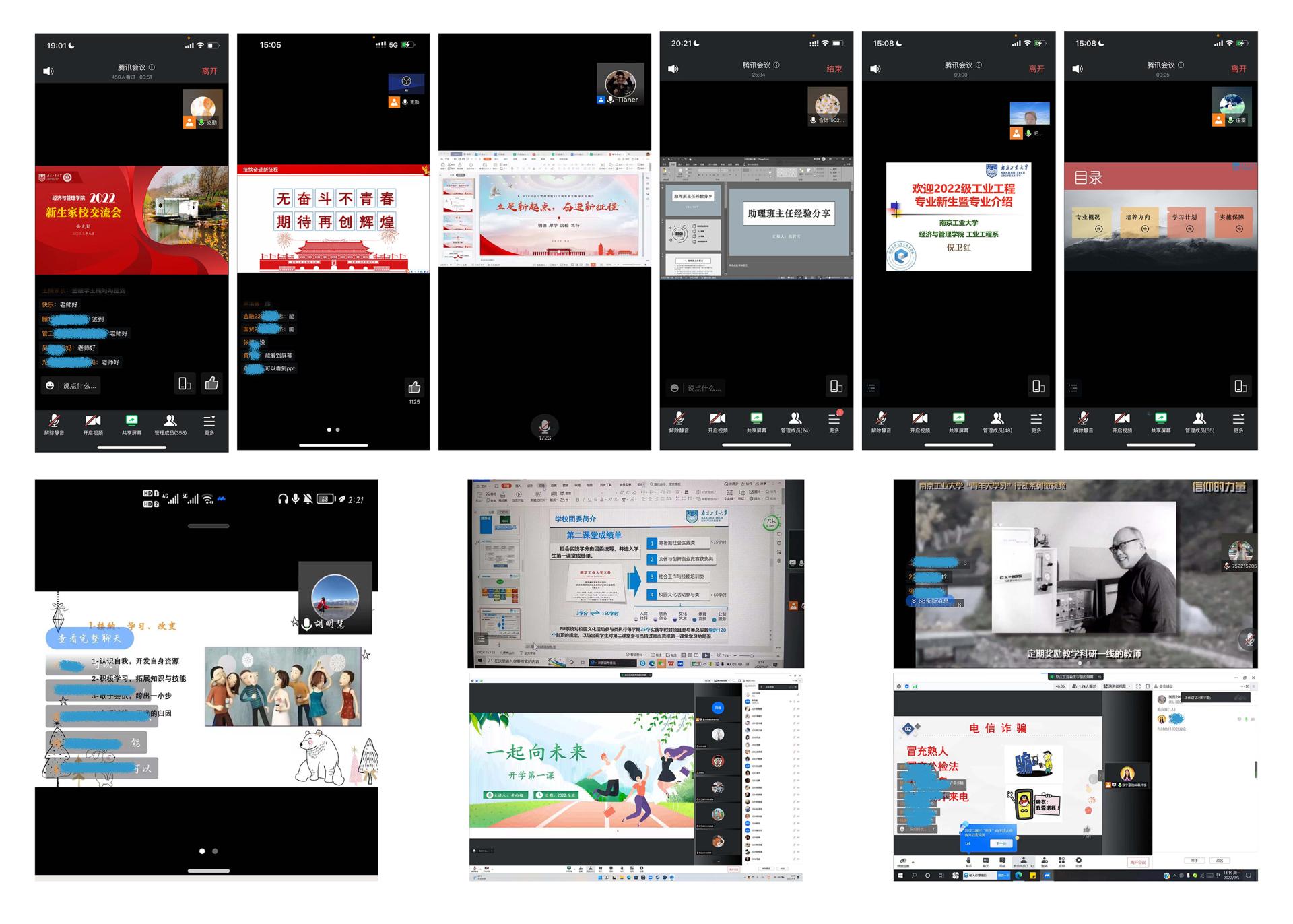Image resolution: width=1293 pixels, height=924 pixels.
Task: Tap 管理成员(48) members icon
Action: 997,418
